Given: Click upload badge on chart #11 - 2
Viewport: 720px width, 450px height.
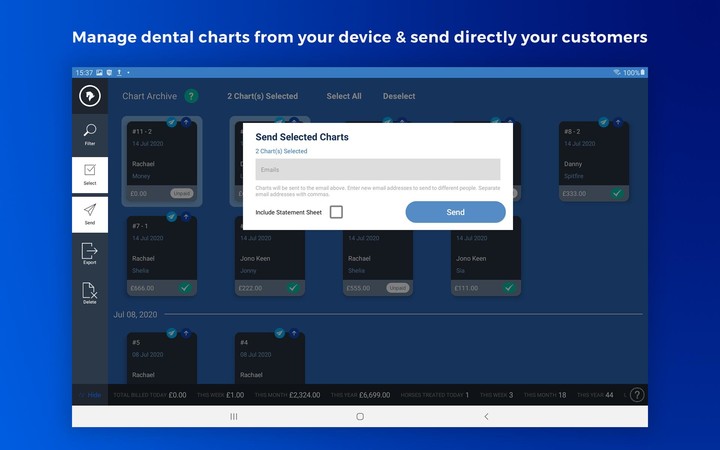Looking at the screenshot, I should click(x=186, y=122).
